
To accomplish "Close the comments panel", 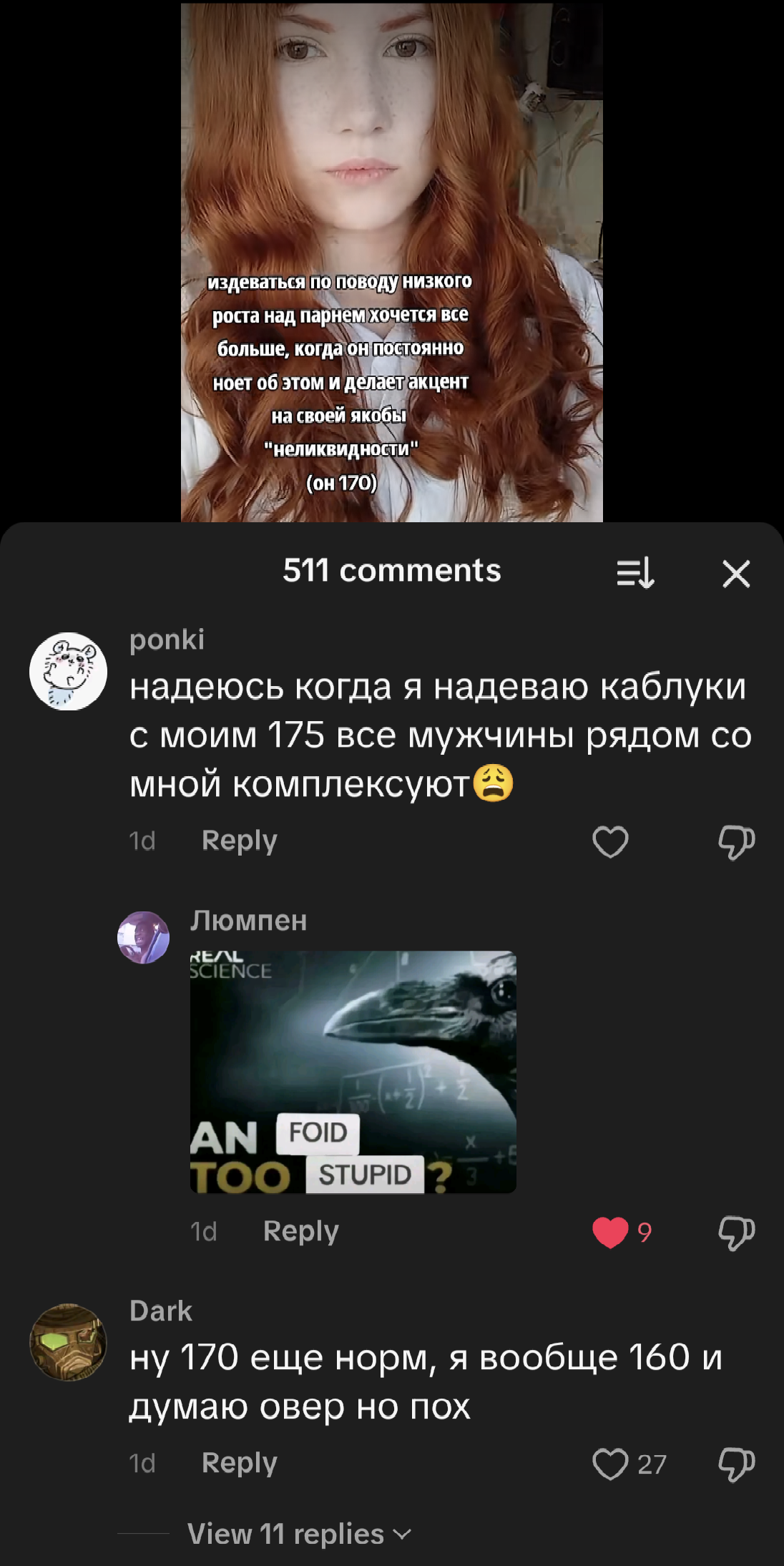I will (736, 574).
